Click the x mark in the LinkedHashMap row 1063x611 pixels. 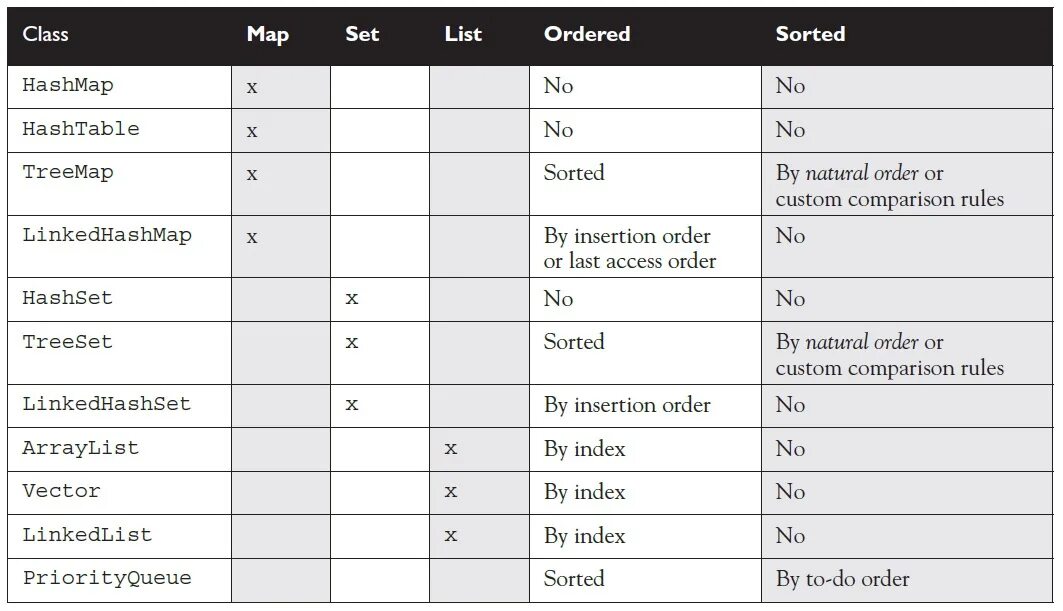coord(252,237)
